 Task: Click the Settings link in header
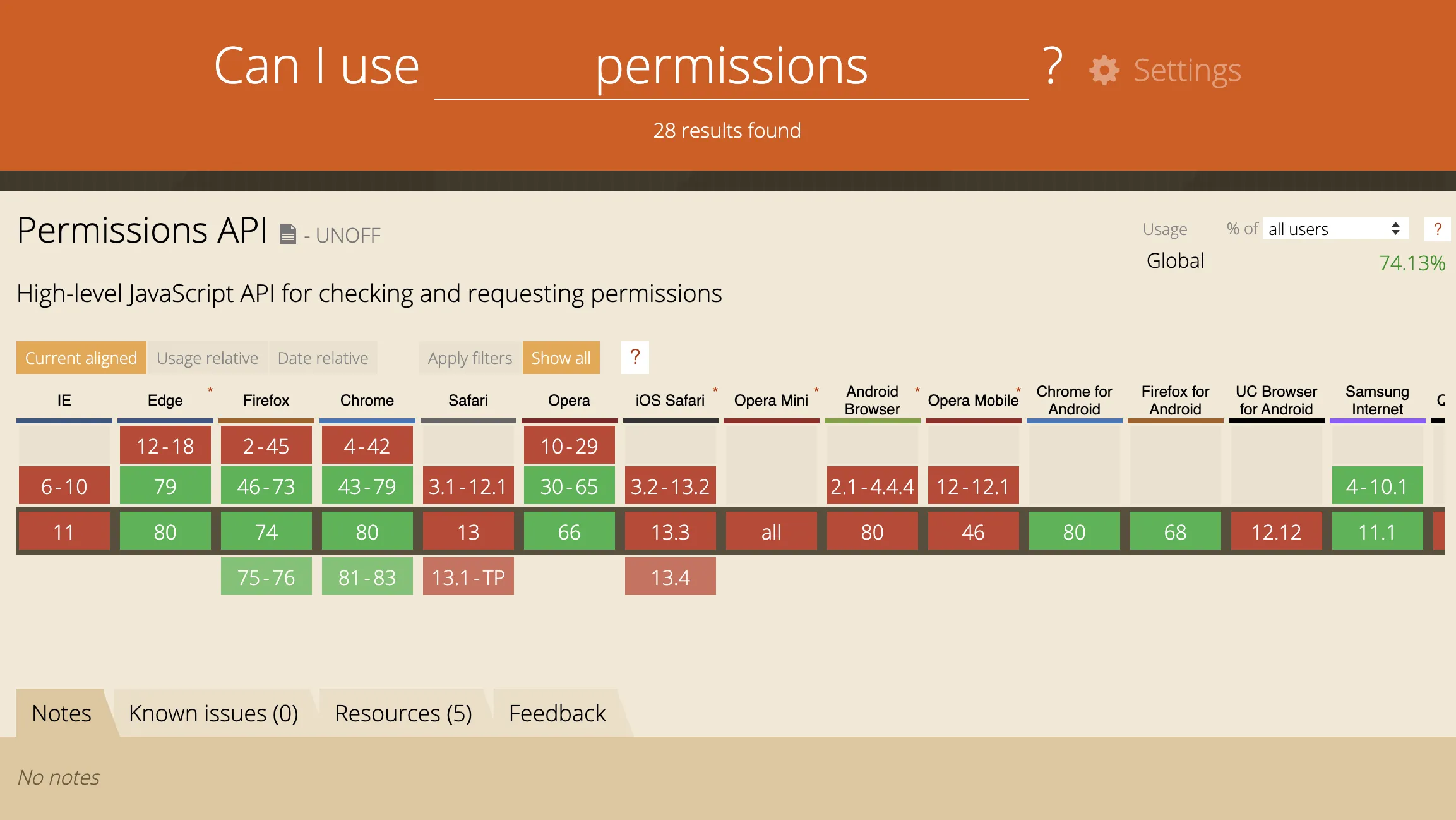[x=1187, y=70]
